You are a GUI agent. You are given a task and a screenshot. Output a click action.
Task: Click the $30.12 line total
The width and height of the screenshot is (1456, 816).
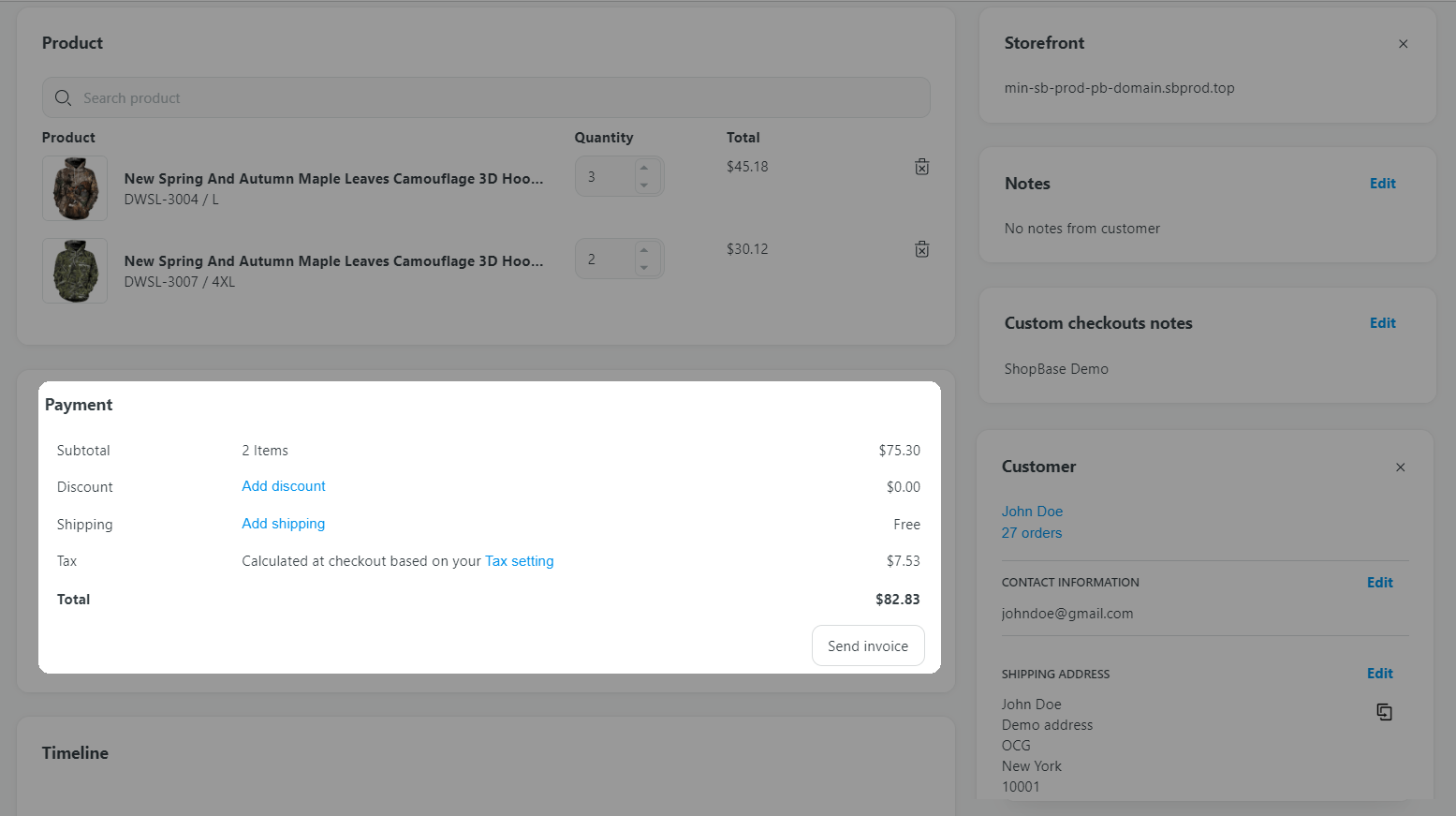click(747, 249)
